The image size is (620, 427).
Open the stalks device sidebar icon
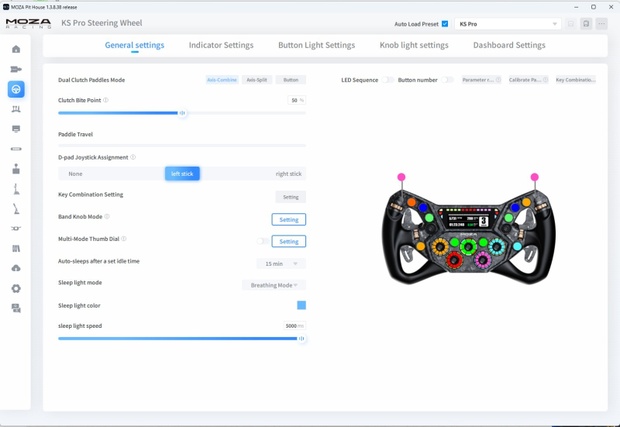16,229
